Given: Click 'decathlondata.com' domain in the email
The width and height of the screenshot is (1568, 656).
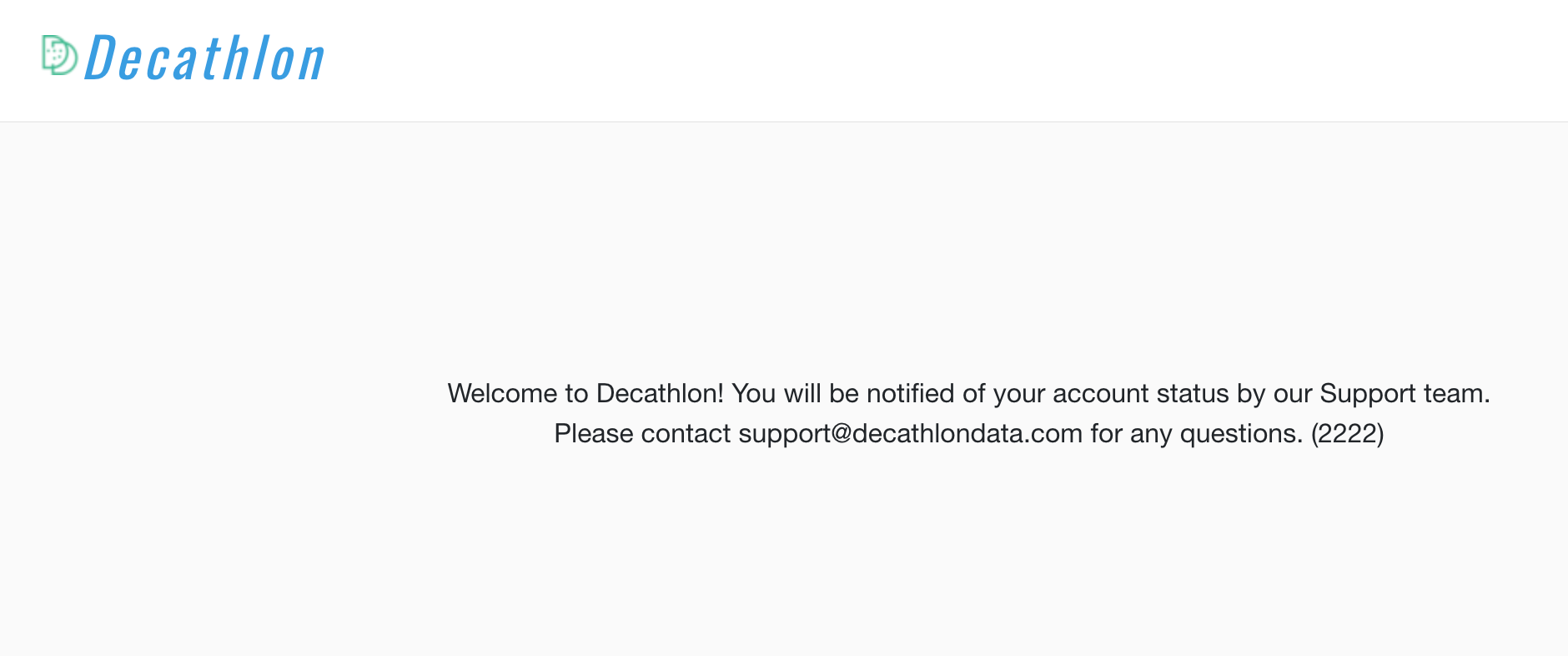Looking at the screenshot, I should (967, 434).
